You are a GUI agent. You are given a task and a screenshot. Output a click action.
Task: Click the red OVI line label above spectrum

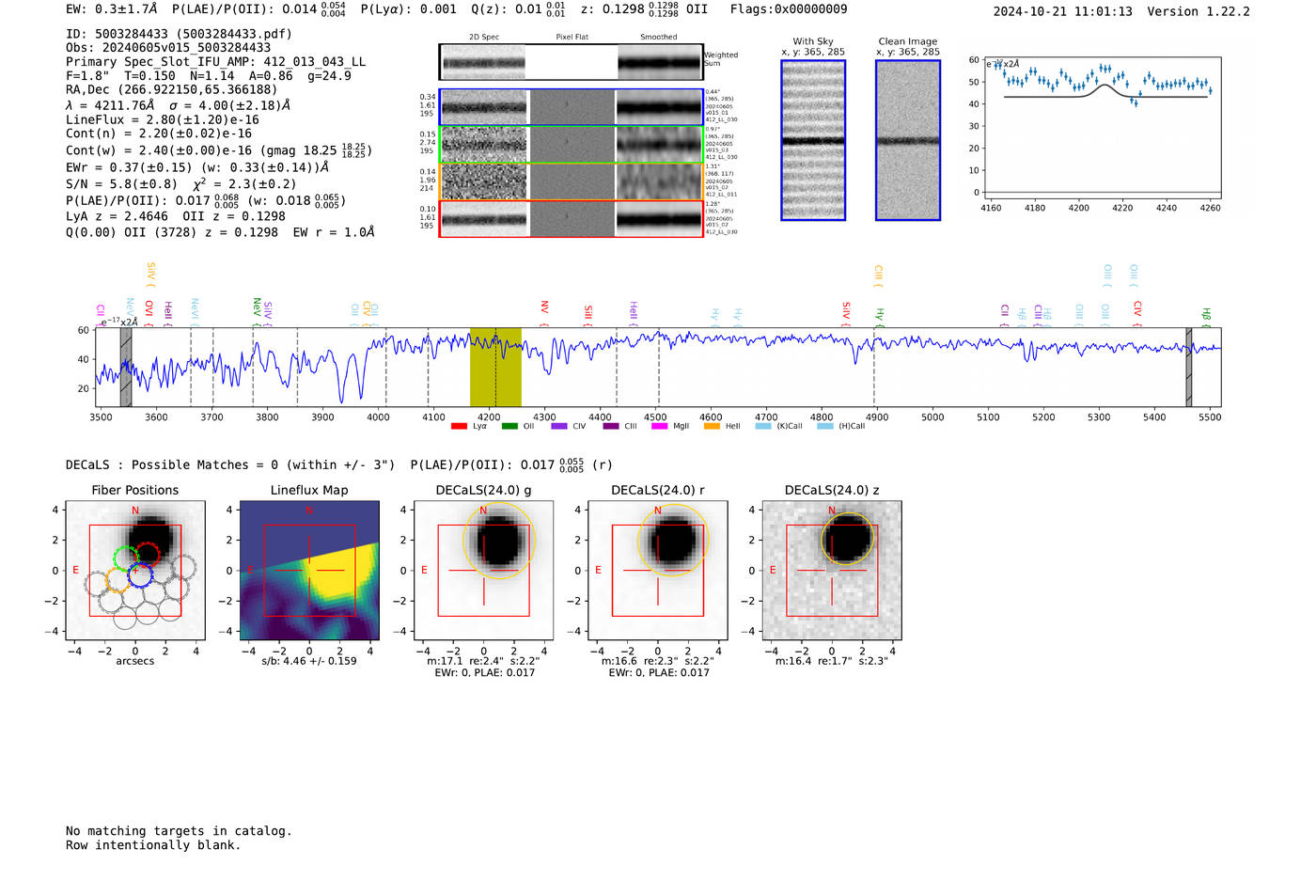(x=149, y=312)
